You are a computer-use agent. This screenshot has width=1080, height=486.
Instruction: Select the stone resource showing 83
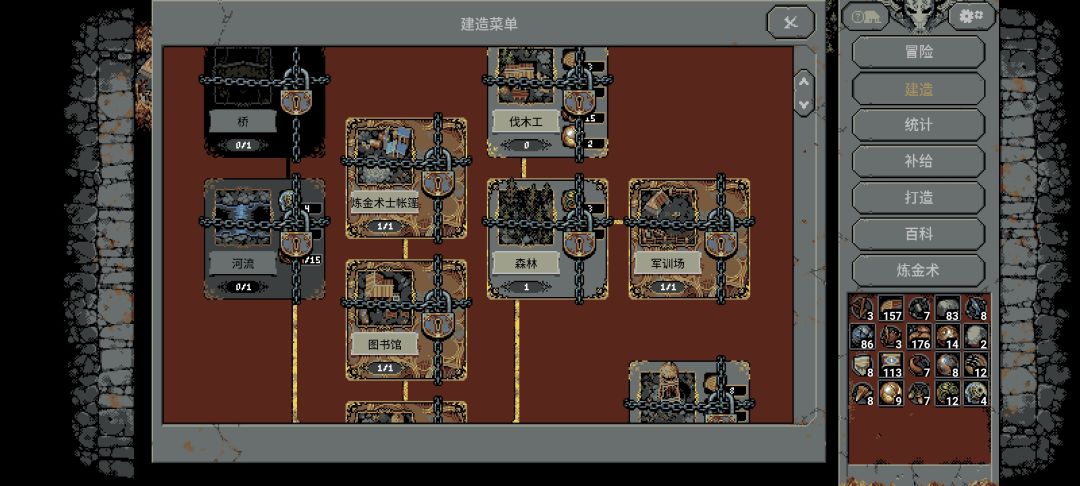(948, 308)
